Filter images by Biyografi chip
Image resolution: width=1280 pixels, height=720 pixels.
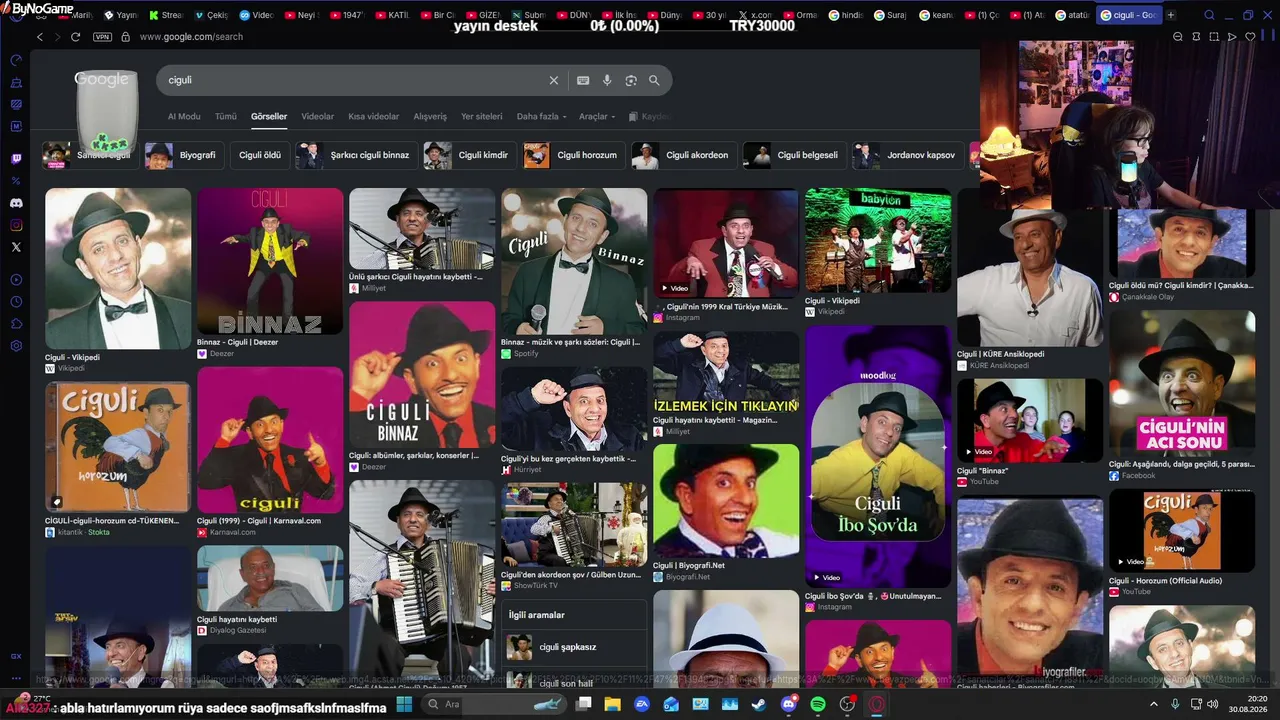185,155
